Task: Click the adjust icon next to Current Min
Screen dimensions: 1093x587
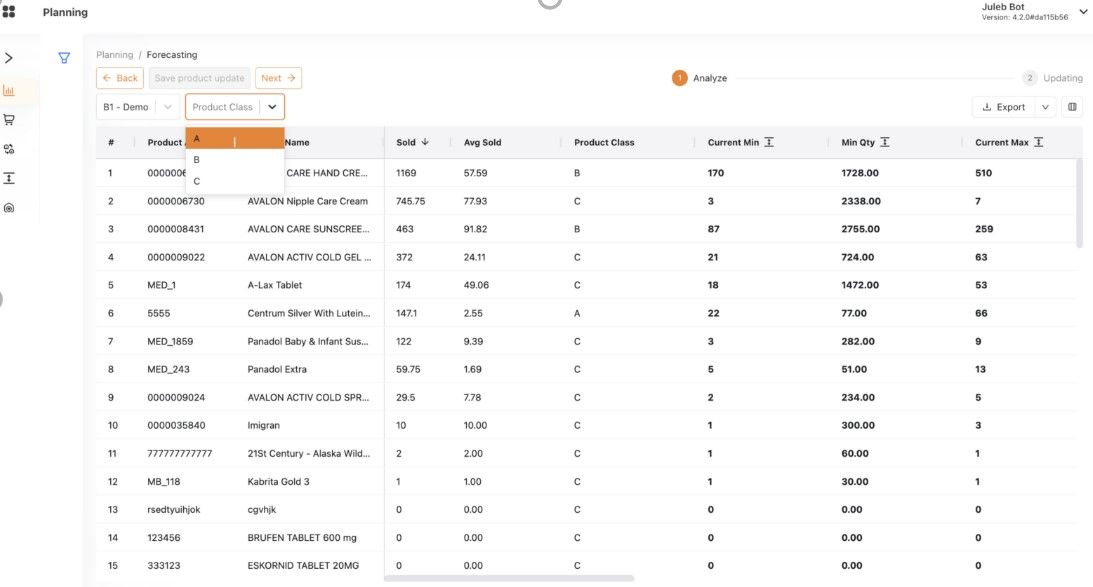Action: pyautogui.click(x=769, y=143)
